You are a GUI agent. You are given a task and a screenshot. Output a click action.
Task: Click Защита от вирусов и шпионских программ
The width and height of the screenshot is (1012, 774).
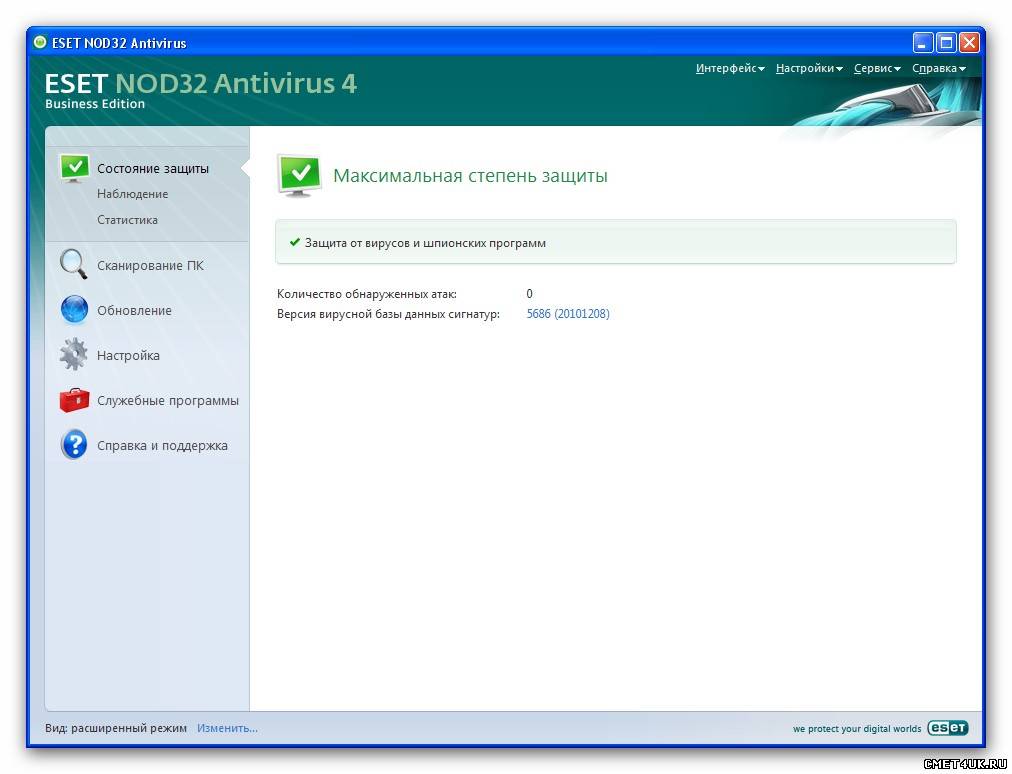click(425, 243)
